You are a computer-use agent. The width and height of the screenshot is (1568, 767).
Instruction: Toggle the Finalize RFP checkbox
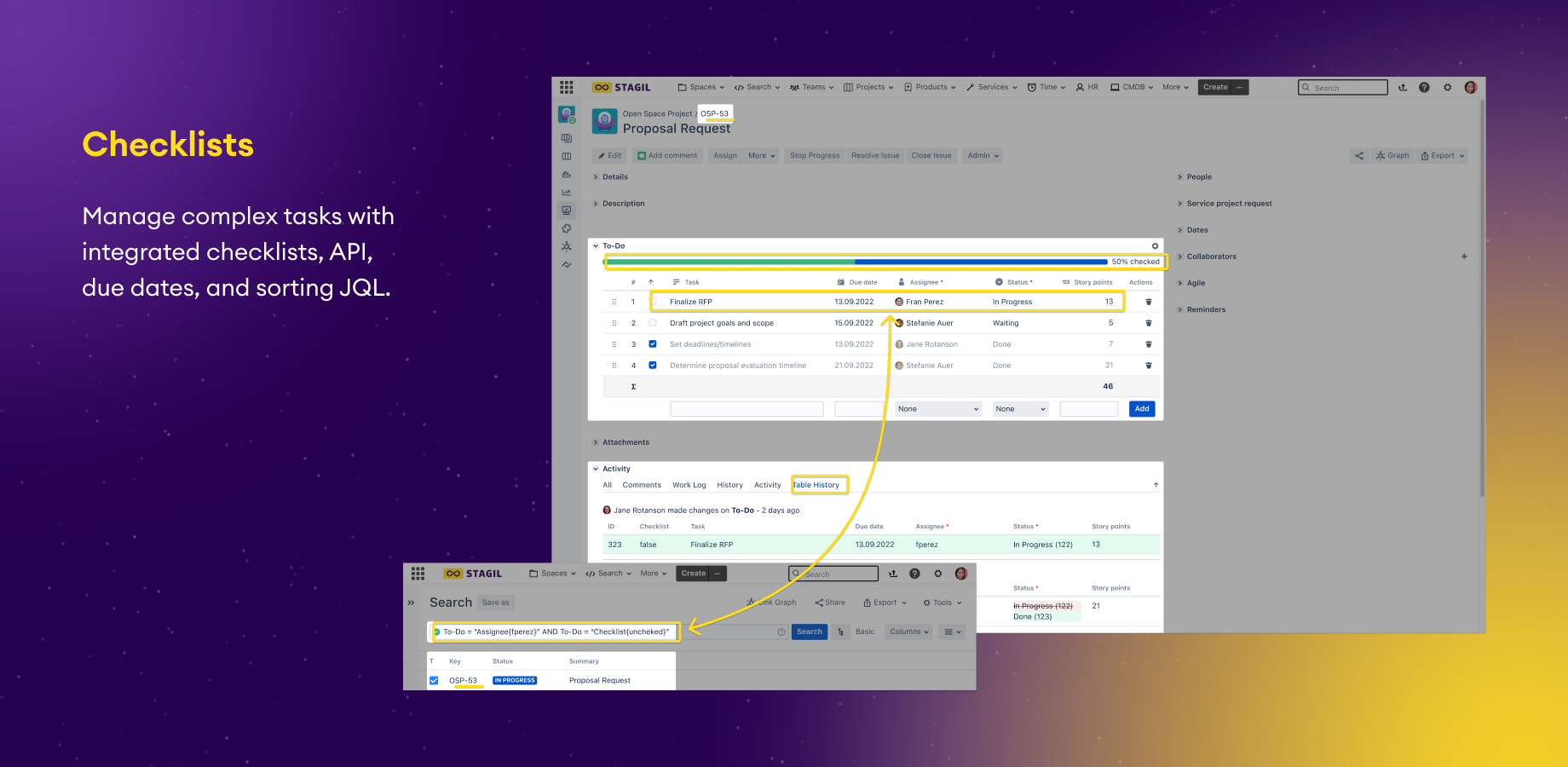[x=653, y=302]
